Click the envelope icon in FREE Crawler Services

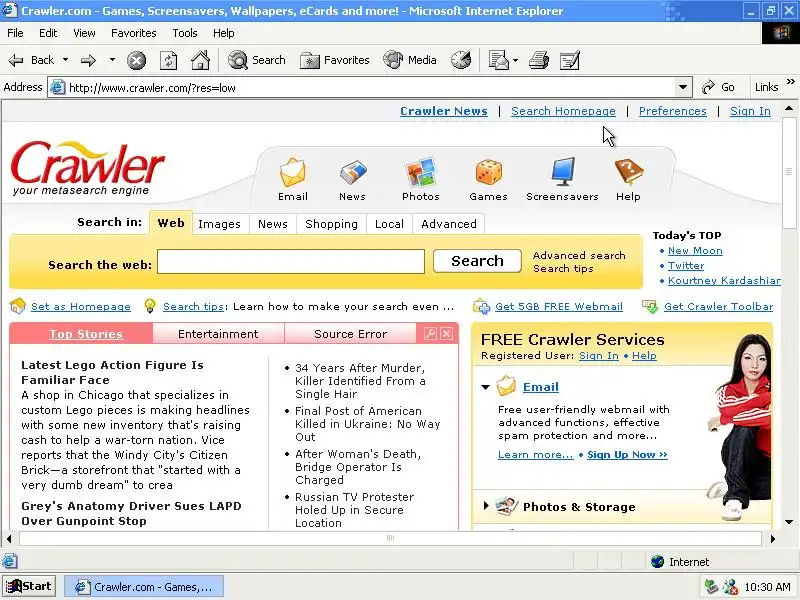[506, 386]
